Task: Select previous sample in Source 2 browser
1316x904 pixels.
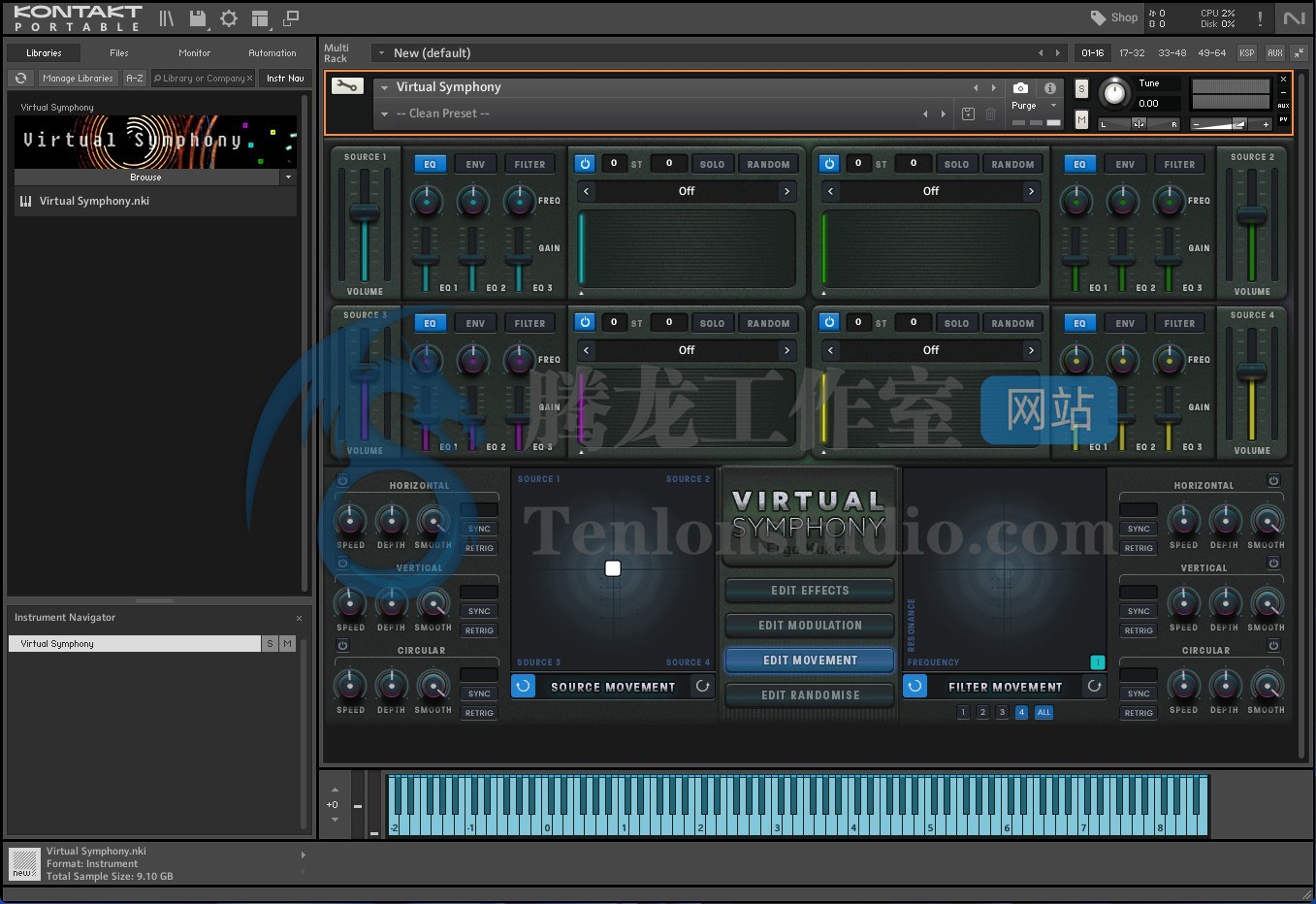Action: pos(830,191)
